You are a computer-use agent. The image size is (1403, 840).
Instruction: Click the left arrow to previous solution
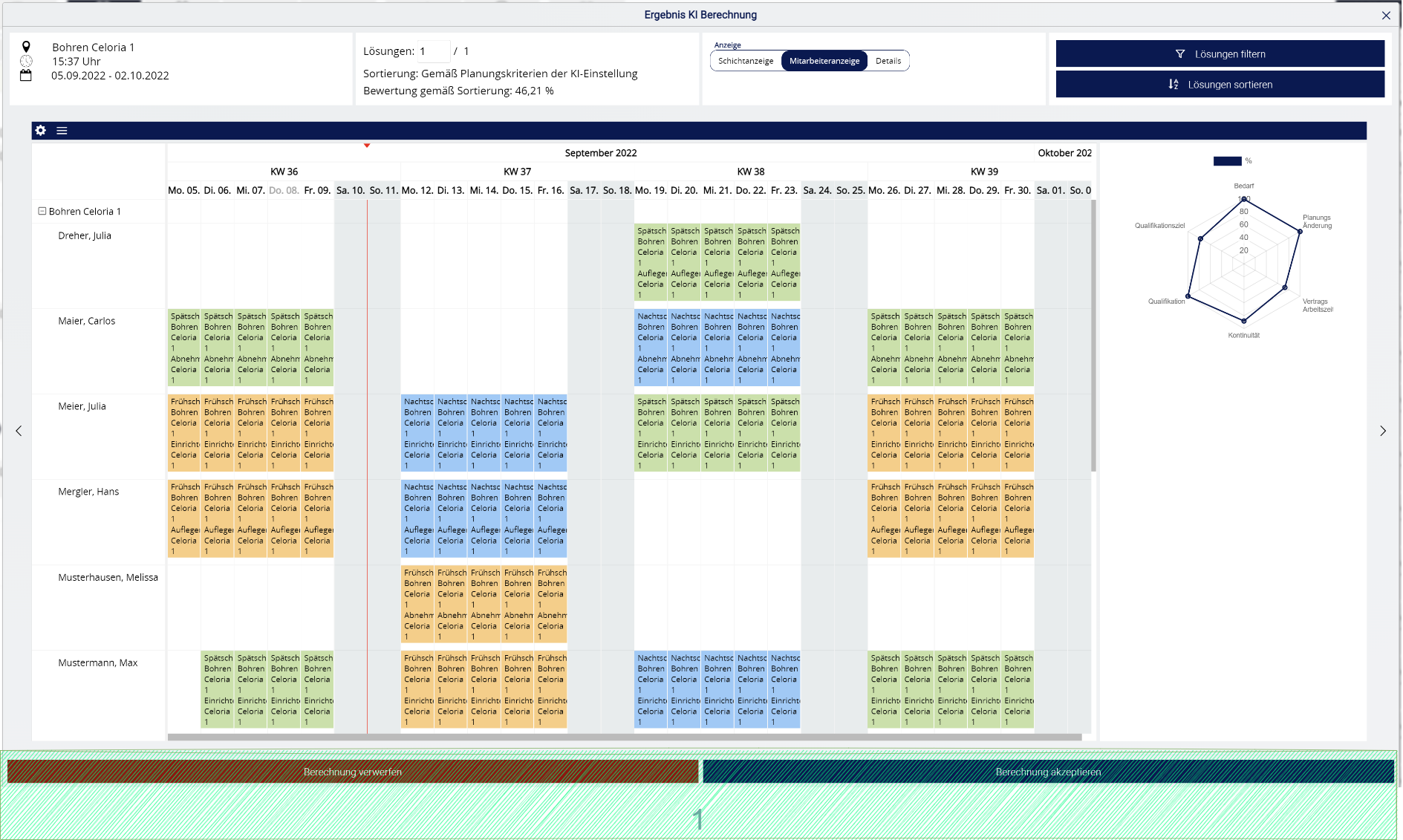(19, 431)
